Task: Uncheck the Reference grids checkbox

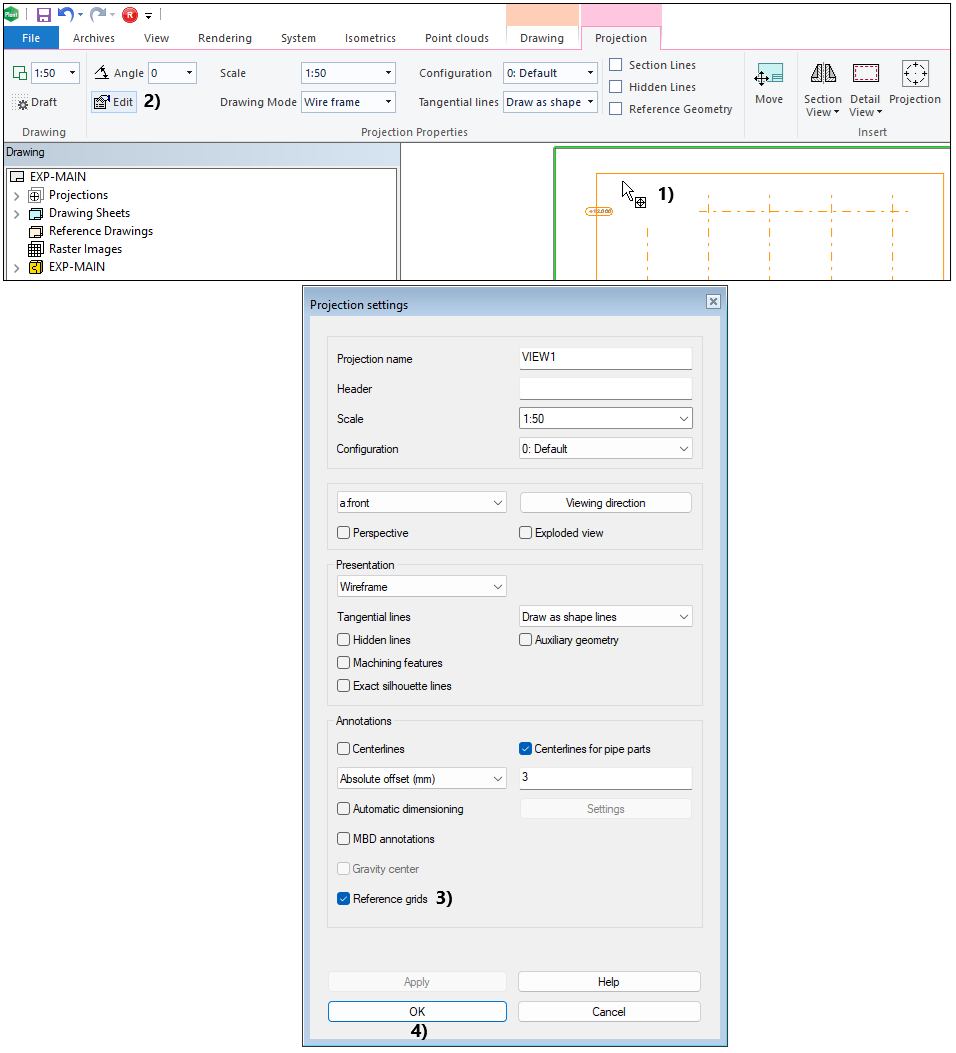Action: tap(344, 899)
